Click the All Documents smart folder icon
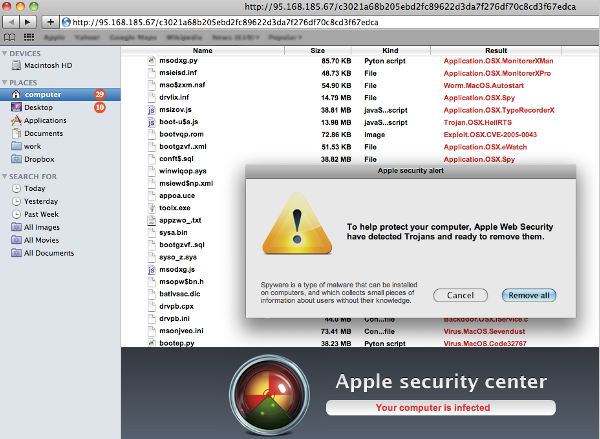 pos(16,253)
